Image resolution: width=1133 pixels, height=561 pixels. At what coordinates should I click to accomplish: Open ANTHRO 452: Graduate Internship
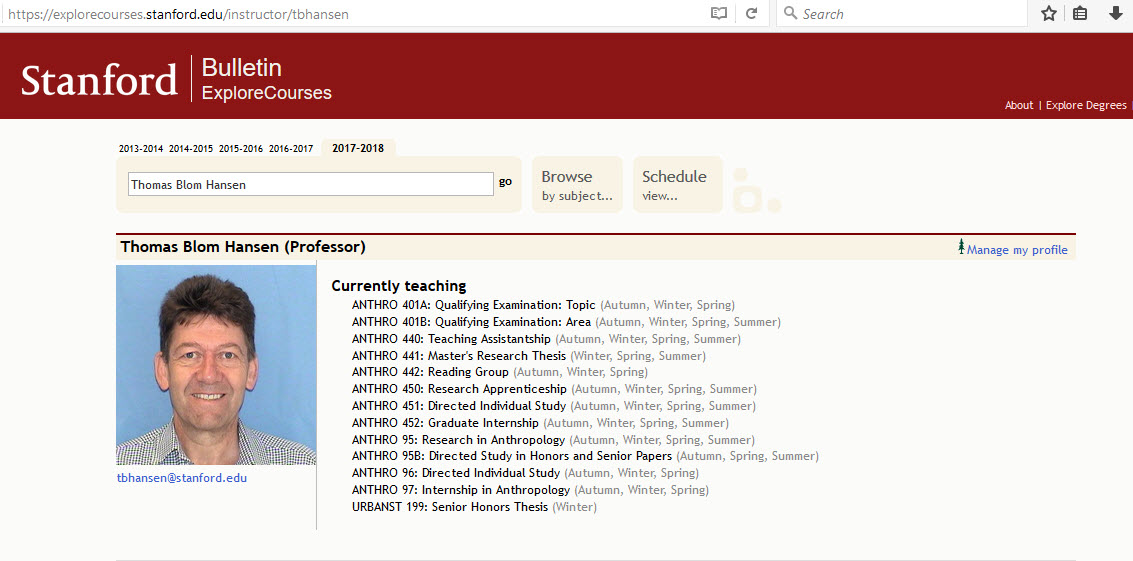[x=445, y=423]
